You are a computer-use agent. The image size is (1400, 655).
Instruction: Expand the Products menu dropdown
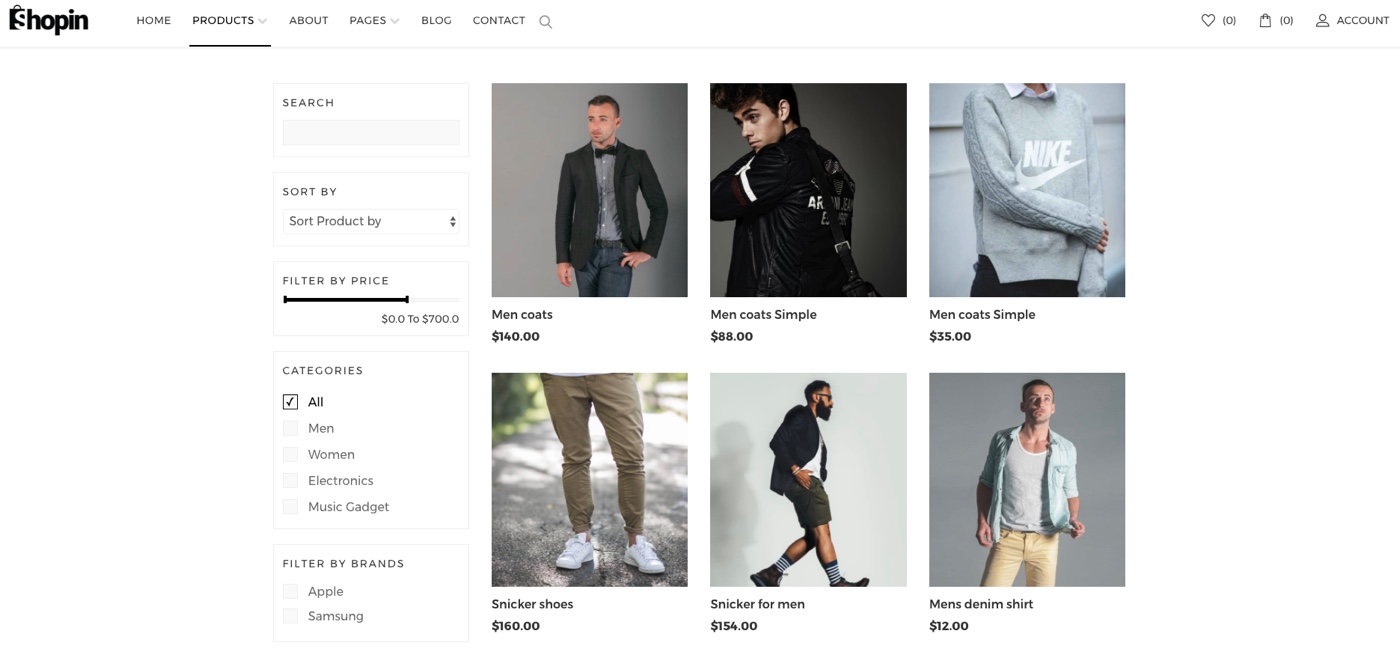[229, 20]
